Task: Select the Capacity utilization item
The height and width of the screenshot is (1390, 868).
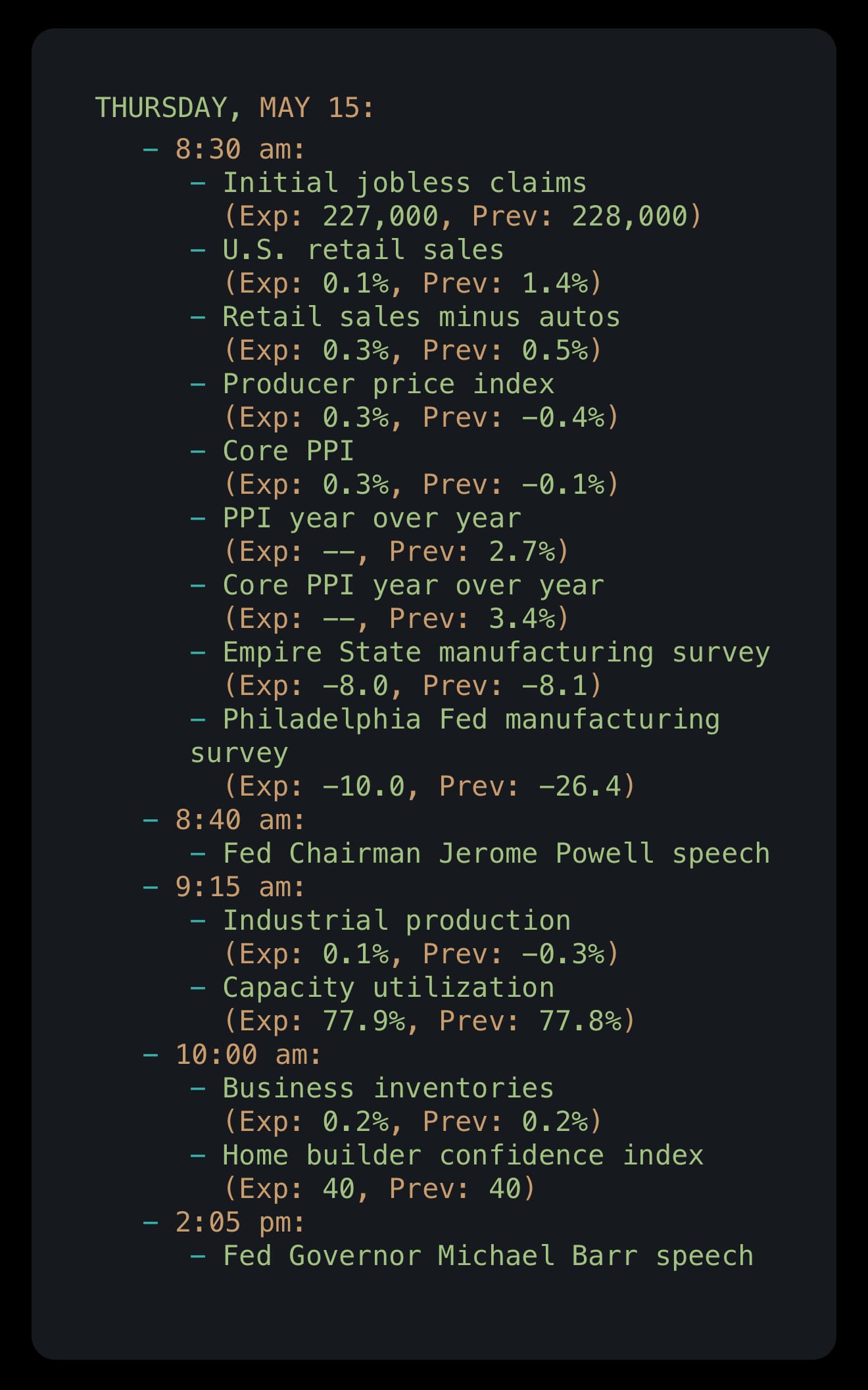Action: coord(388,988)
